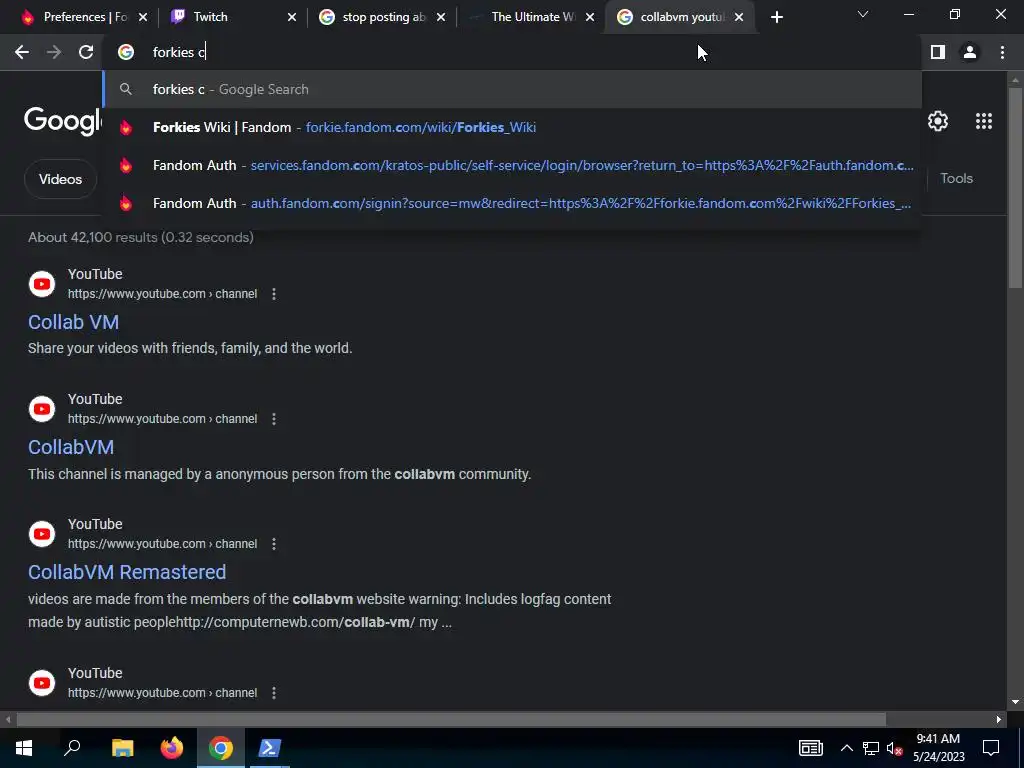1024x768 pixels.
Task: Close the 'stop posting ab' tab
Action: point(441,18)
